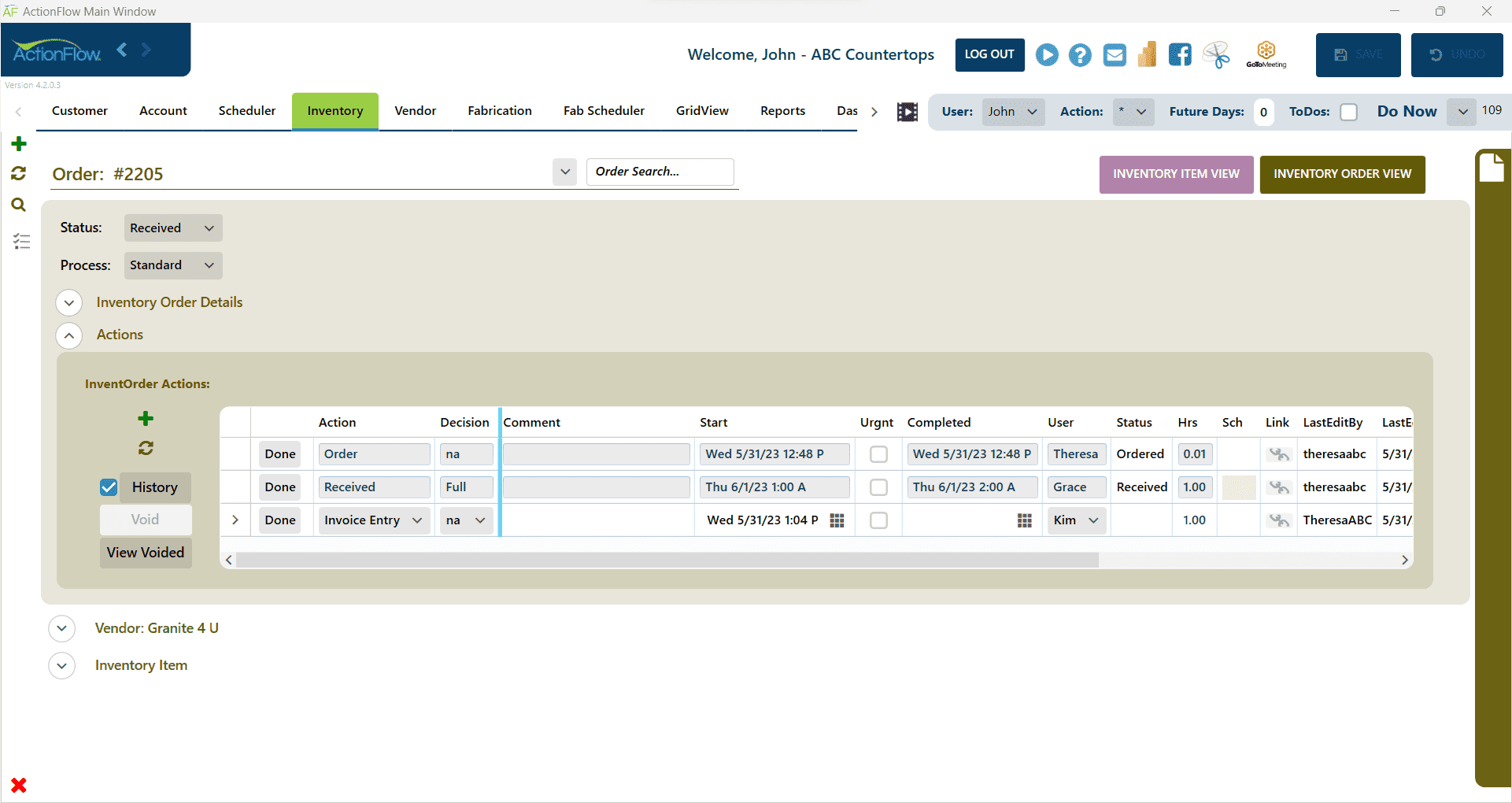The height and width of the screenshot is (803, 1512).
Task: Uncheck the History checkbox
Action: point(109,487)
